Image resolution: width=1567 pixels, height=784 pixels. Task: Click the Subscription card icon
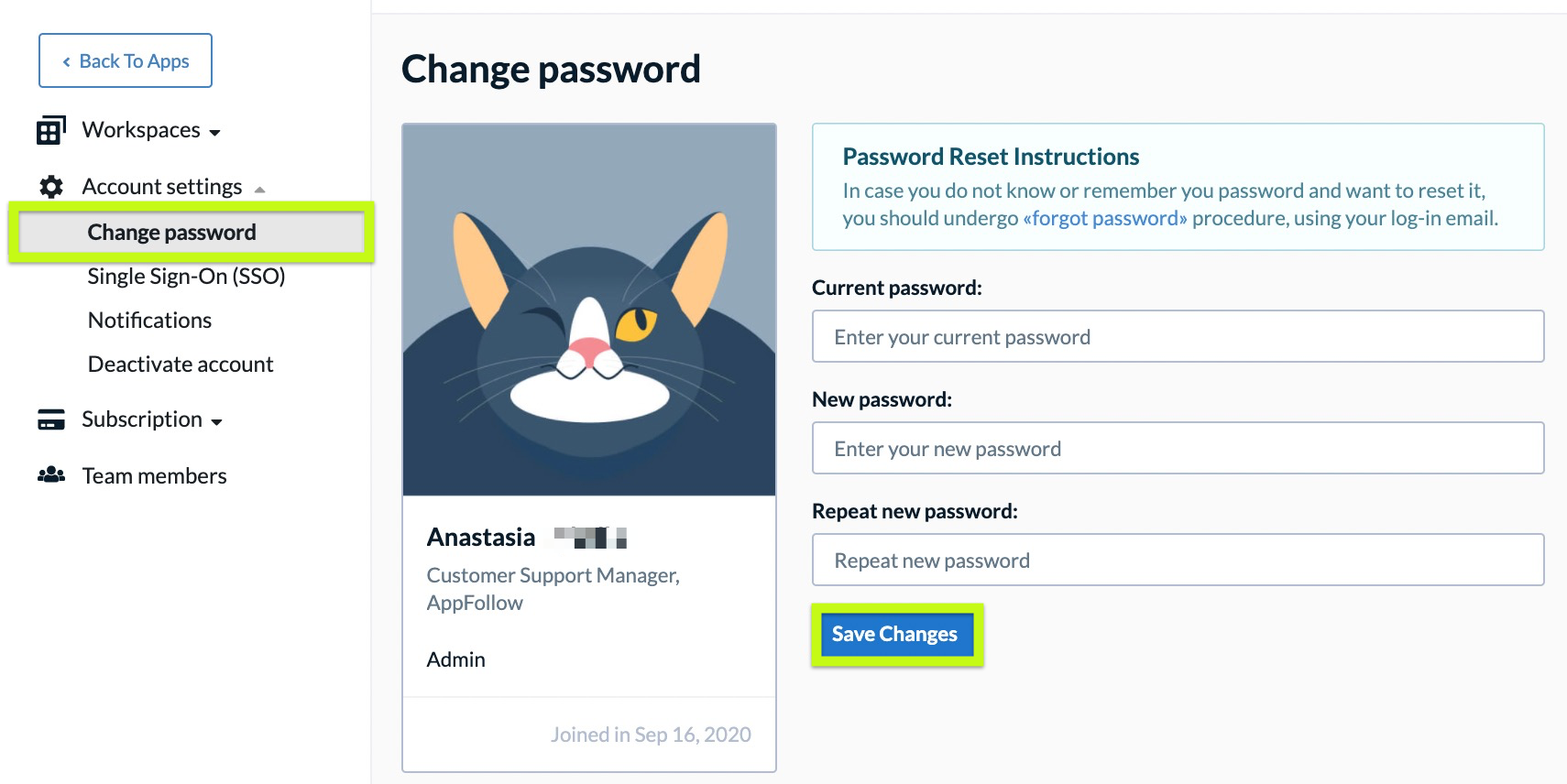51,419
